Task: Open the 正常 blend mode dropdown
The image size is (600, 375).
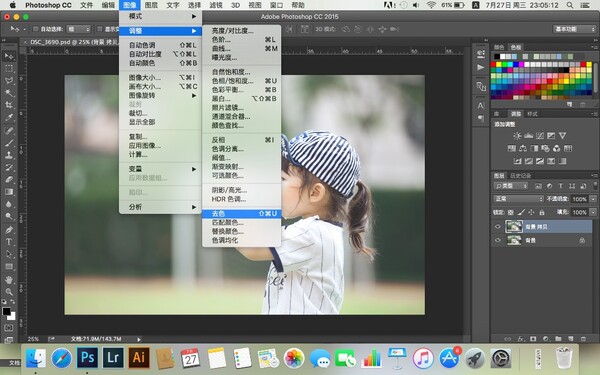Action: click(518, 199)
